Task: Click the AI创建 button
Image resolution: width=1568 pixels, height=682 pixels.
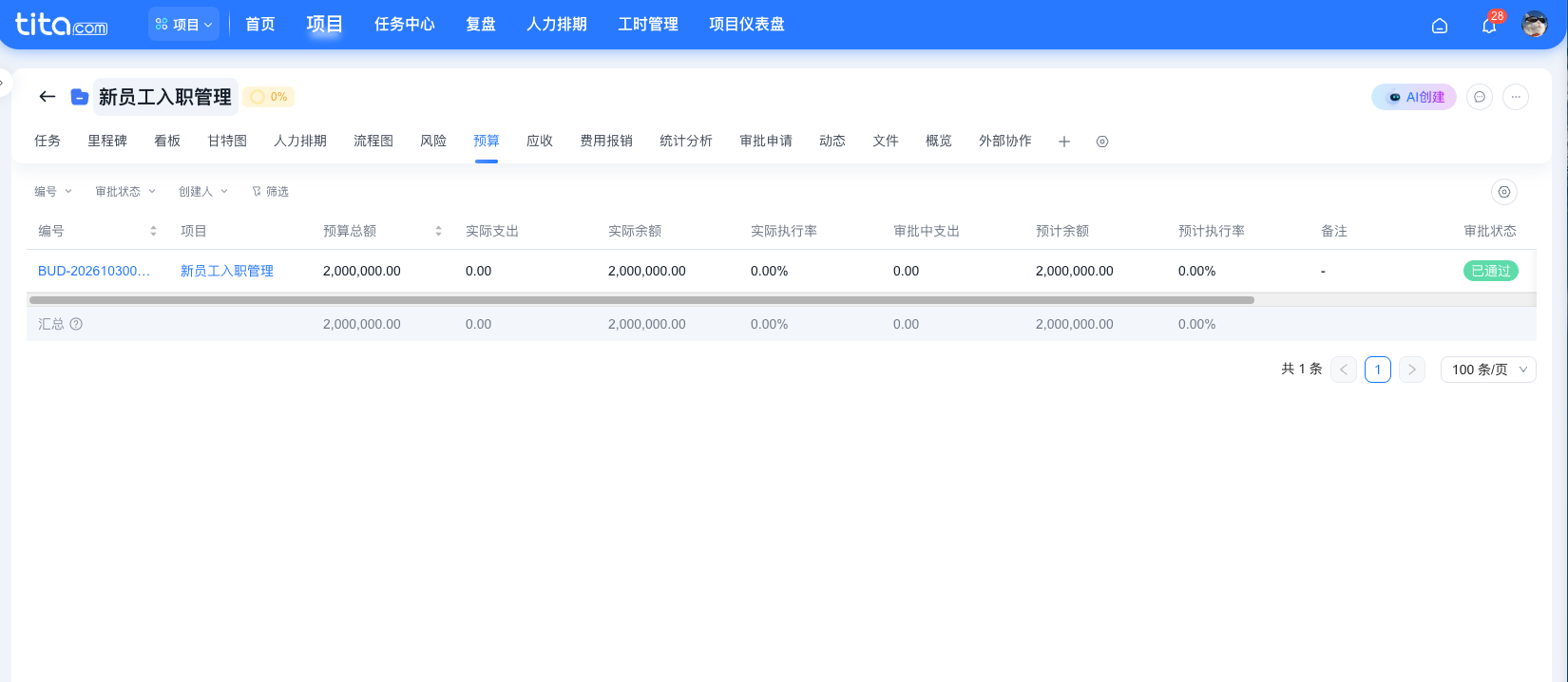Action: pos(1414,97)
